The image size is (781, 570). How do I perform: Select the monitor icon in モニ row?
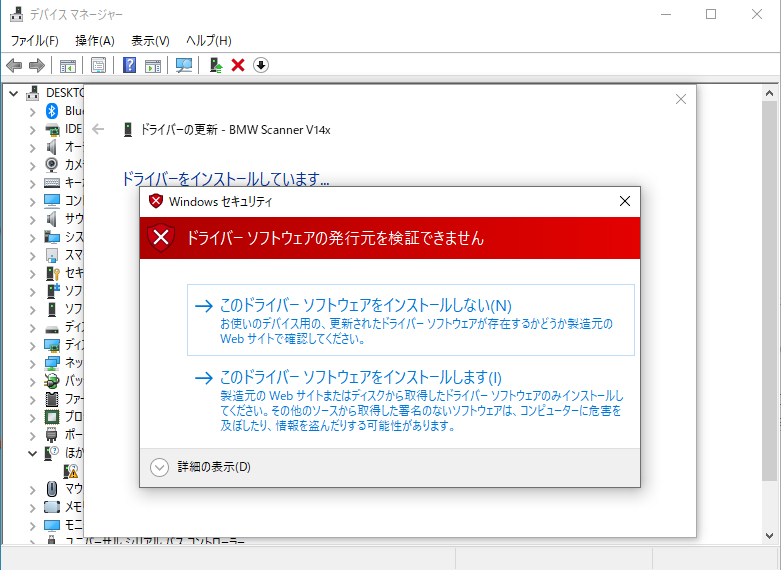click(52, 525)
